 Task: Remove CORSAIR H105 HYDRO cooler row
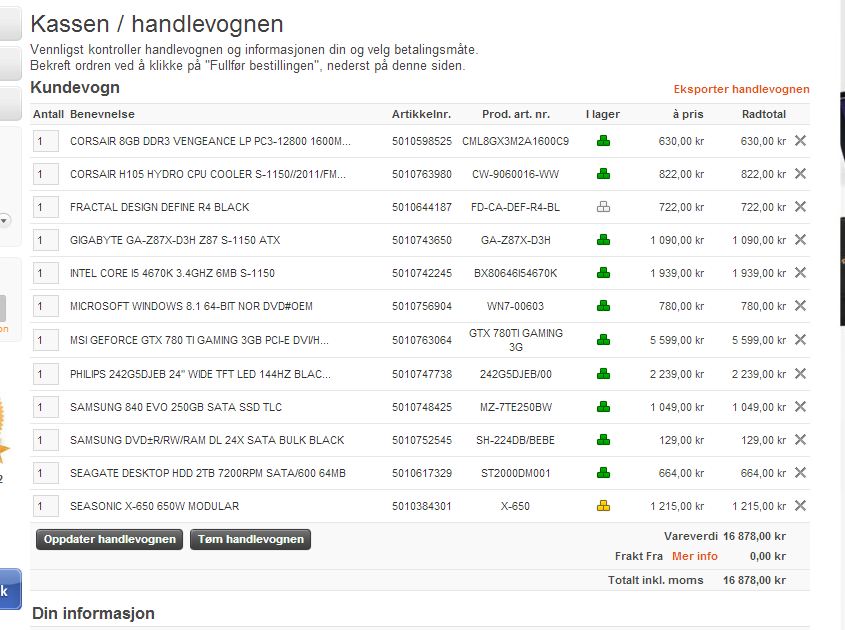click(x=800, y=174)
